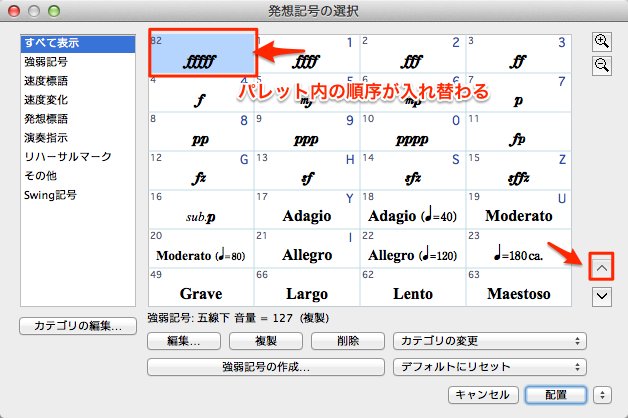Select the pp dynamic cell
Viewport: 628px width, 418px height.
201,131
